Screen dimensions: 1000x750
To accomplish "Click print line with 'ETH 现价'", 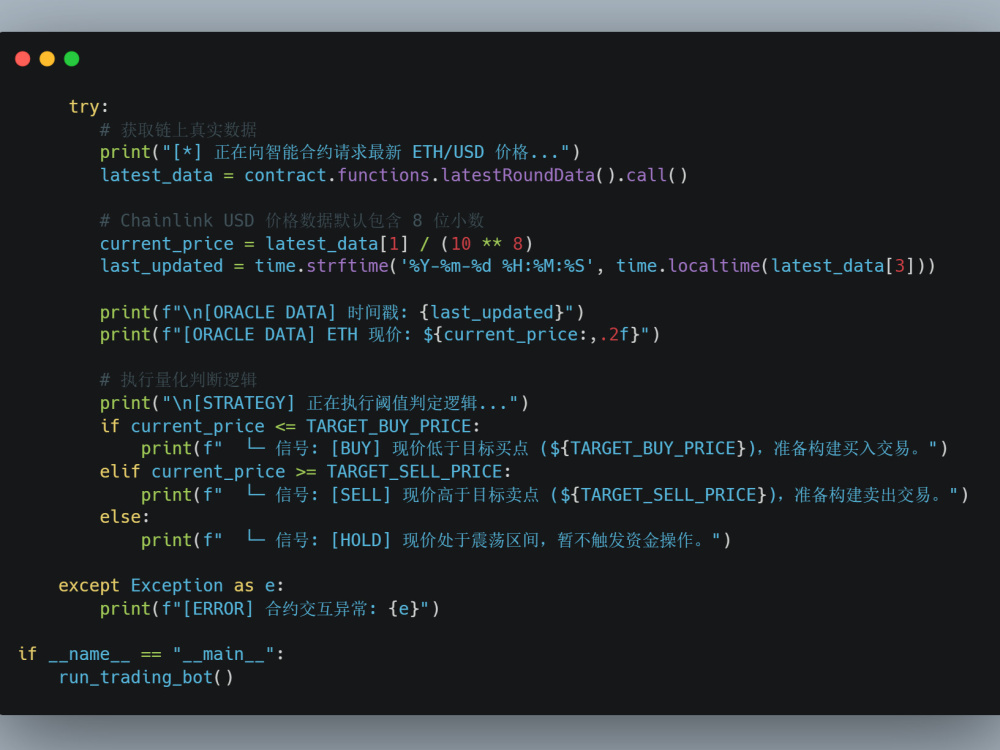I will coord(379,335).
